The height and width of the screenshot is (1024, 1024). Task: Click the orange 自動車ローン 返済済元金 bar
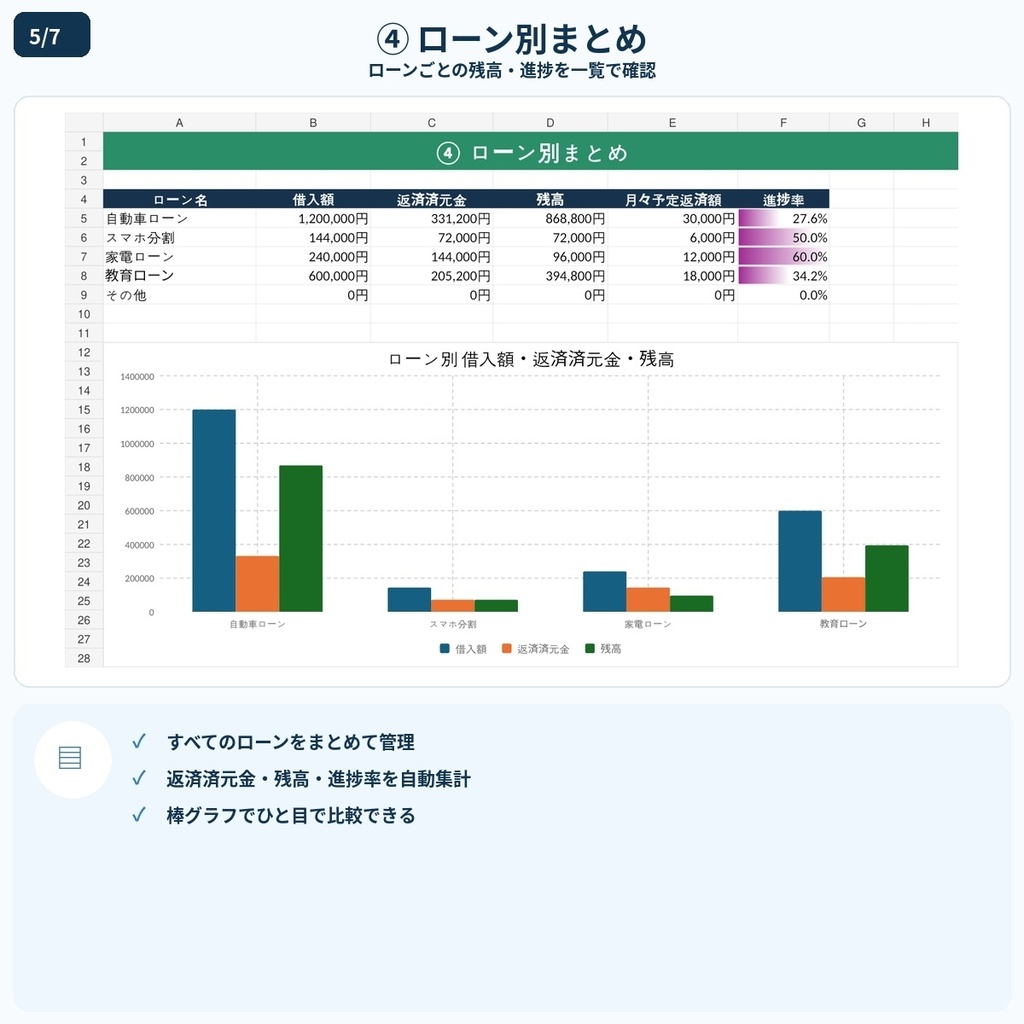pos(257,584)
